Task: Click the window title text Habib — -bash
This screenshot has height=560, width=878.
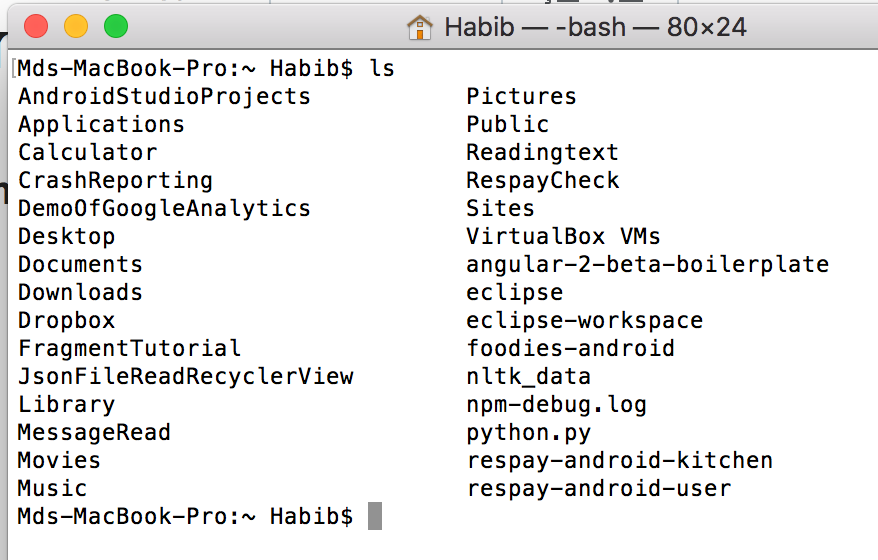Action: pos(535,27)
